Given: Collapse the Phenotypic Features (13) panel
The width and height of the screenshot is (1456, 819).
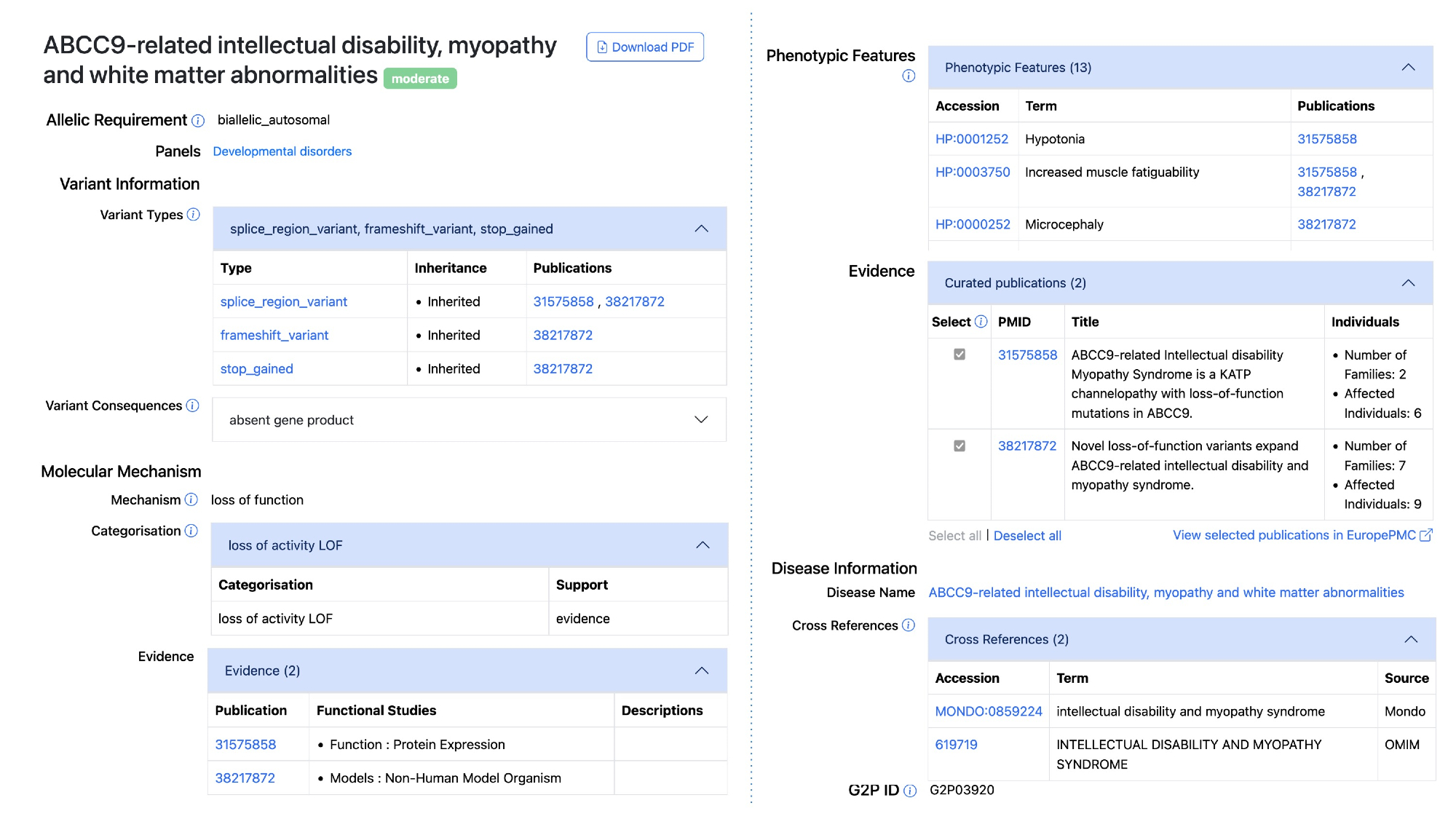Looking at the screenshot, I should (x=1408, y=67).
